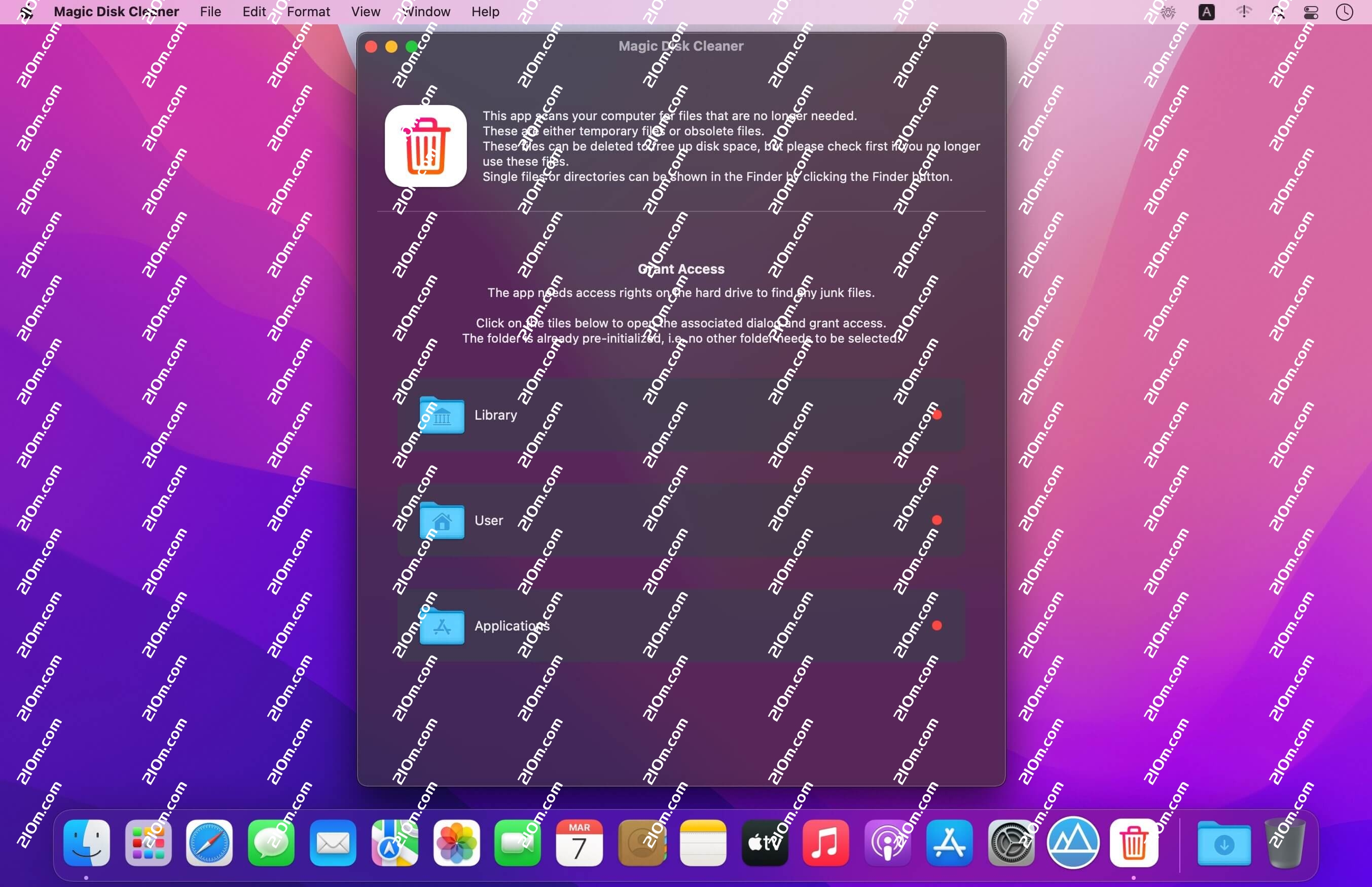Open Downloads folder stack in dock

click(x=1224, y=843)
